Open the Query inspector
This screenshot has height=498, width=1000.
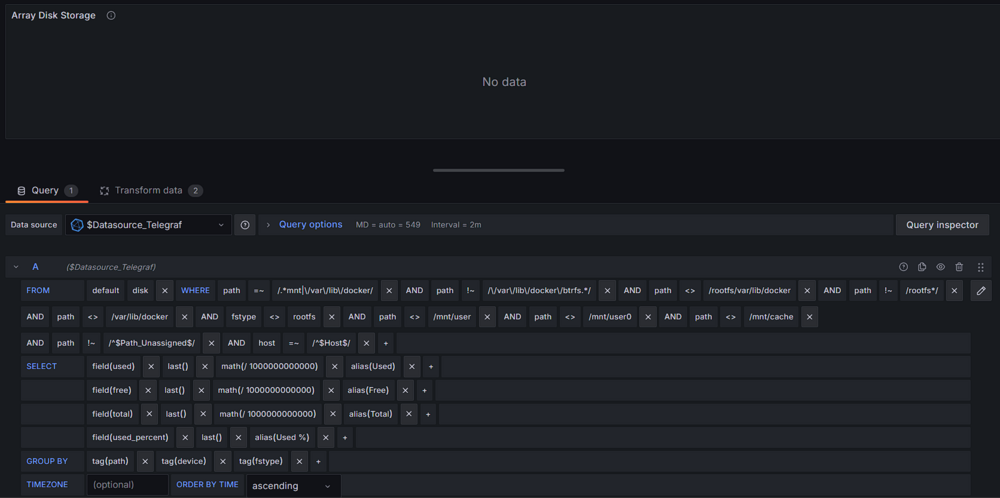[x=943, y=225]
